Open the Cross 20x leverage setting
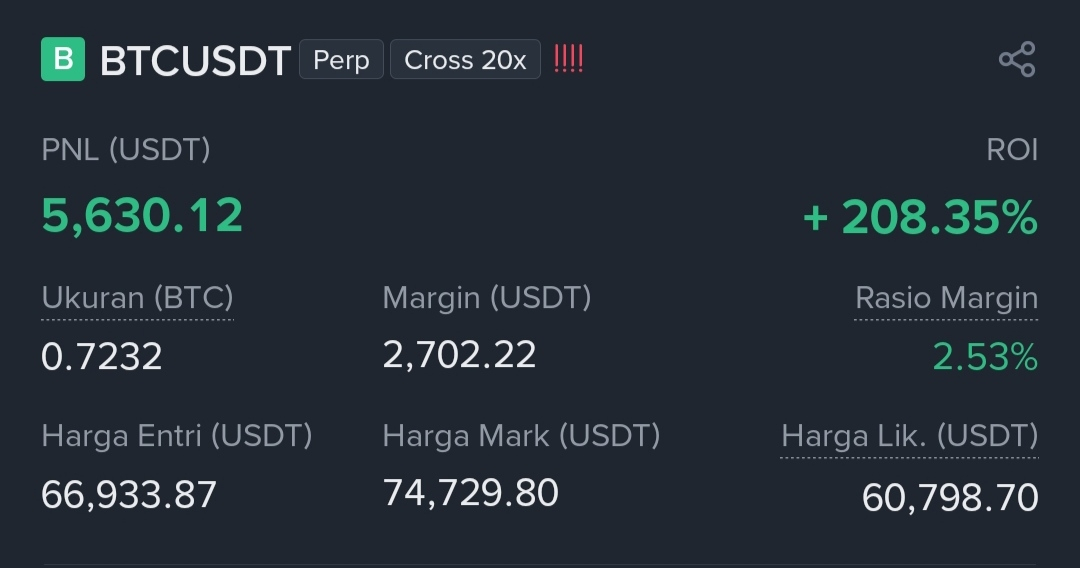The width and height of the screenshot is (1080, 568). click(x=466, y=60)
